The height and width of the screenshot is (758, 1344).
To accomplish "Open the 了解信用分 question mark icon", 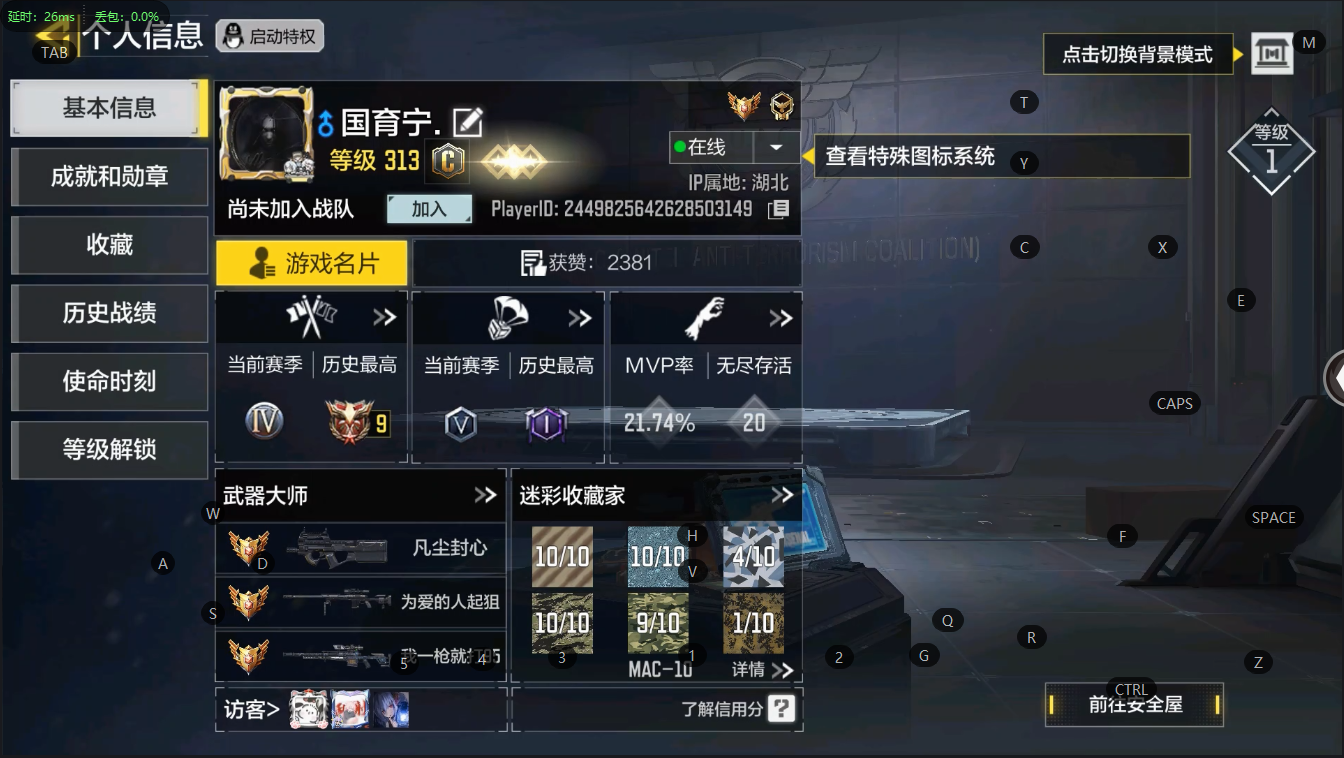I will 782,709.
